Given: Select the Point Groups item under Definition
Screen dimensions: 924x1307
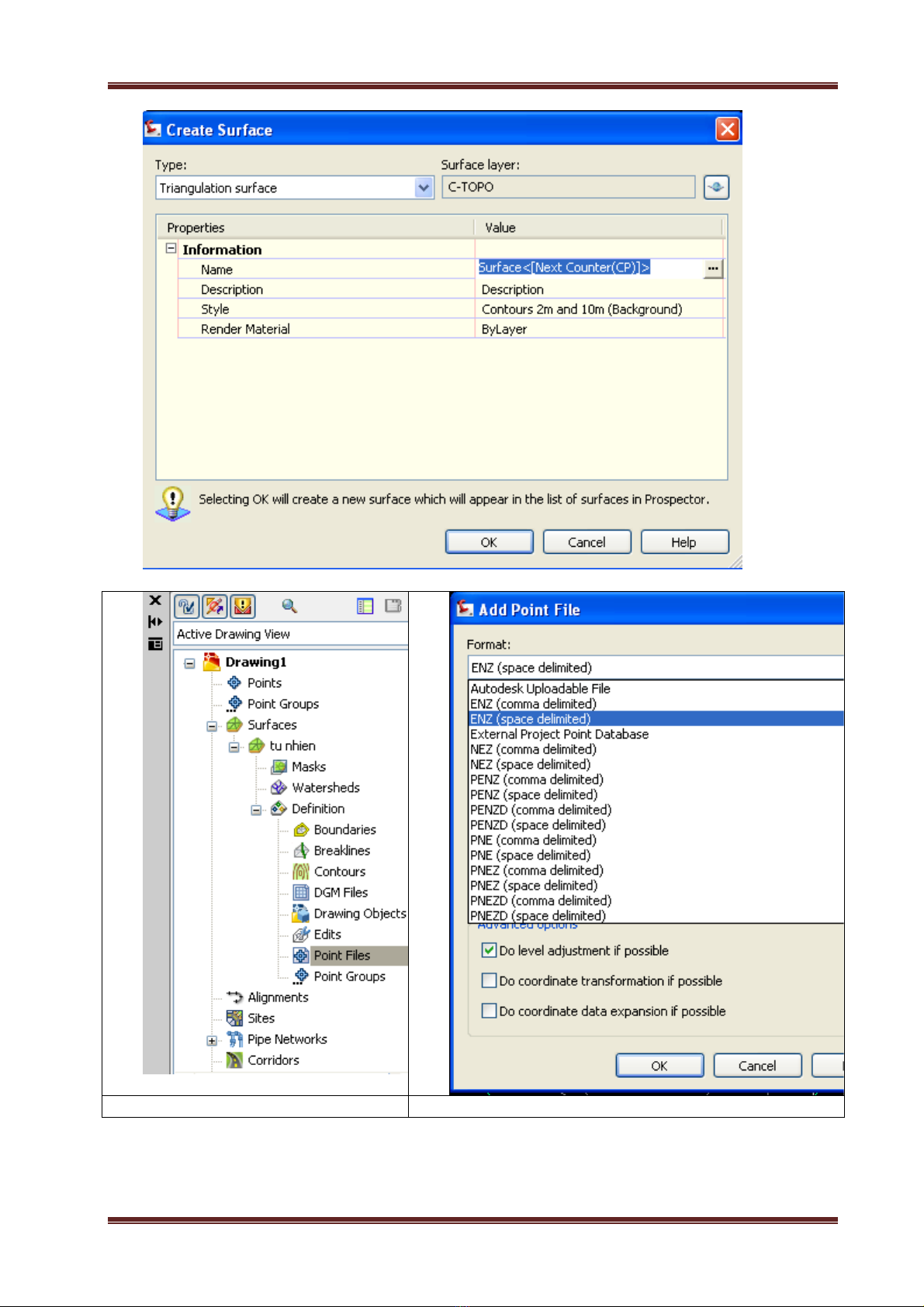Looking at the screenshot, I should [349, 976].
